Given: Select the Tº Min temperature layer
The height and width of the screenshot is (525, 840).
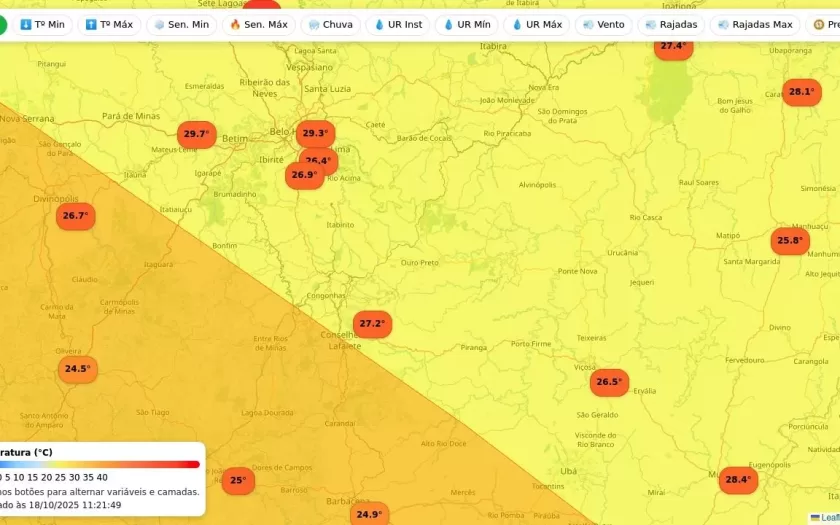Looking at the screenshot, I should coord(42,24).
